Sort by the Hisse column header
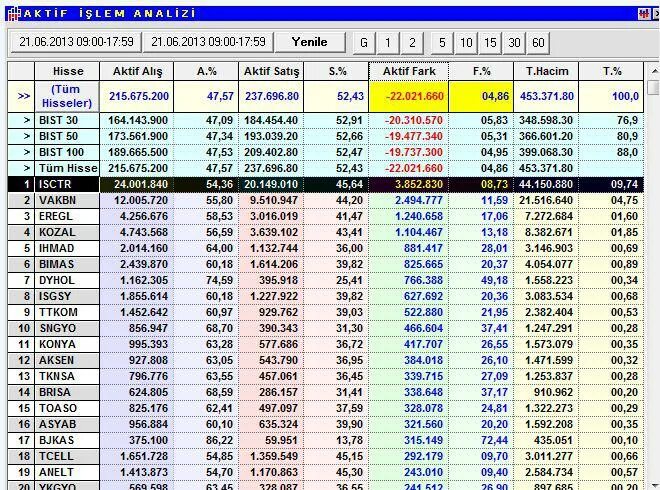This screenshot has height=490, width=660. (67, 71)
